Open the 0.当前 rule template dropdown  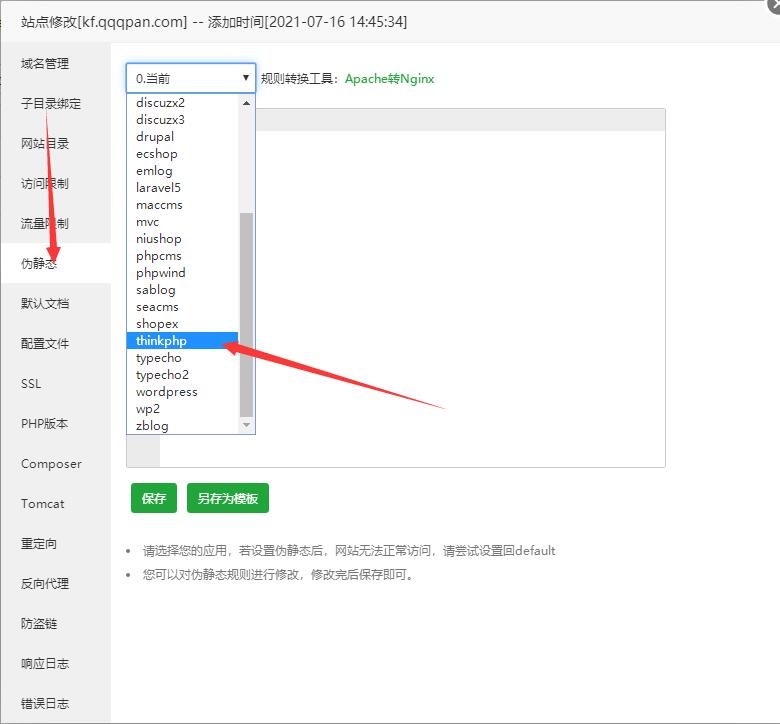tap(190, 78)
